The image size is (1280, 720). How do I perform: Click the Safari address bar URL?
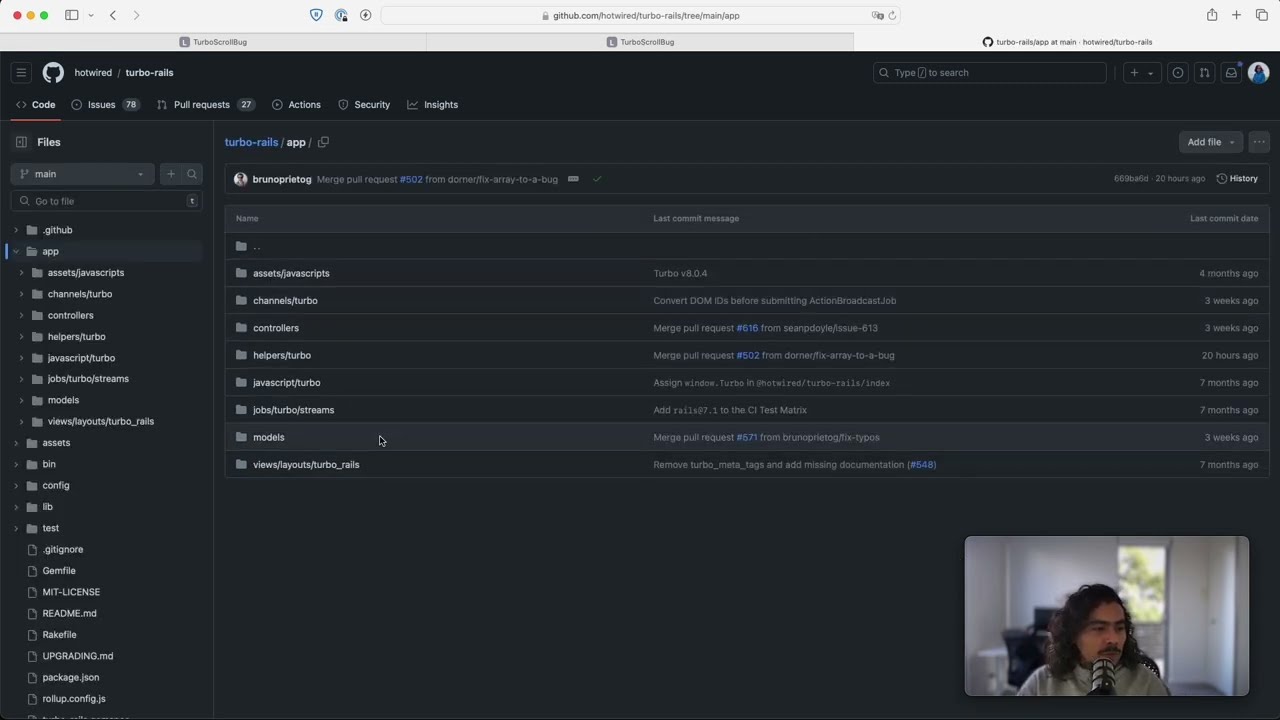click(646, 15)
